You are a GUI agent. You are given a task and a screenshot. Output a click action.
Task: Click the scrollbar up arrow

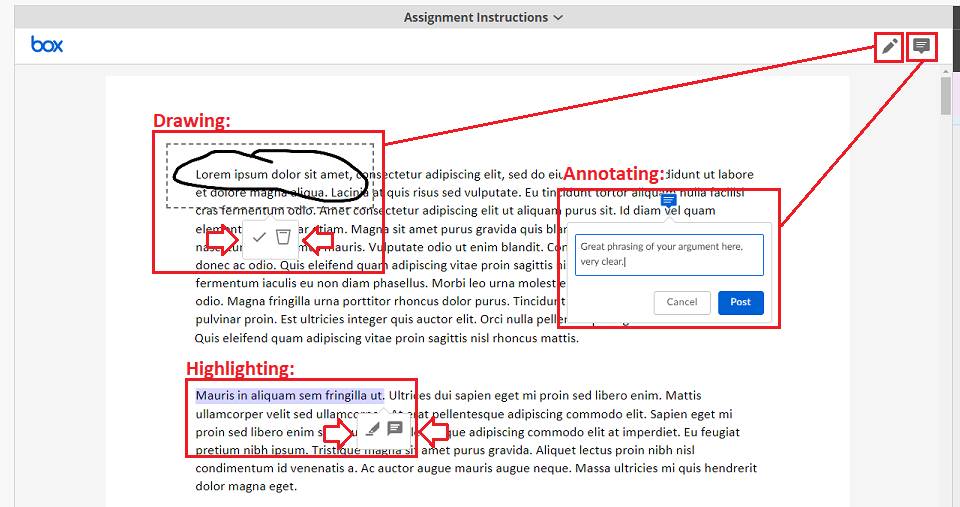(x=946, y=71)
